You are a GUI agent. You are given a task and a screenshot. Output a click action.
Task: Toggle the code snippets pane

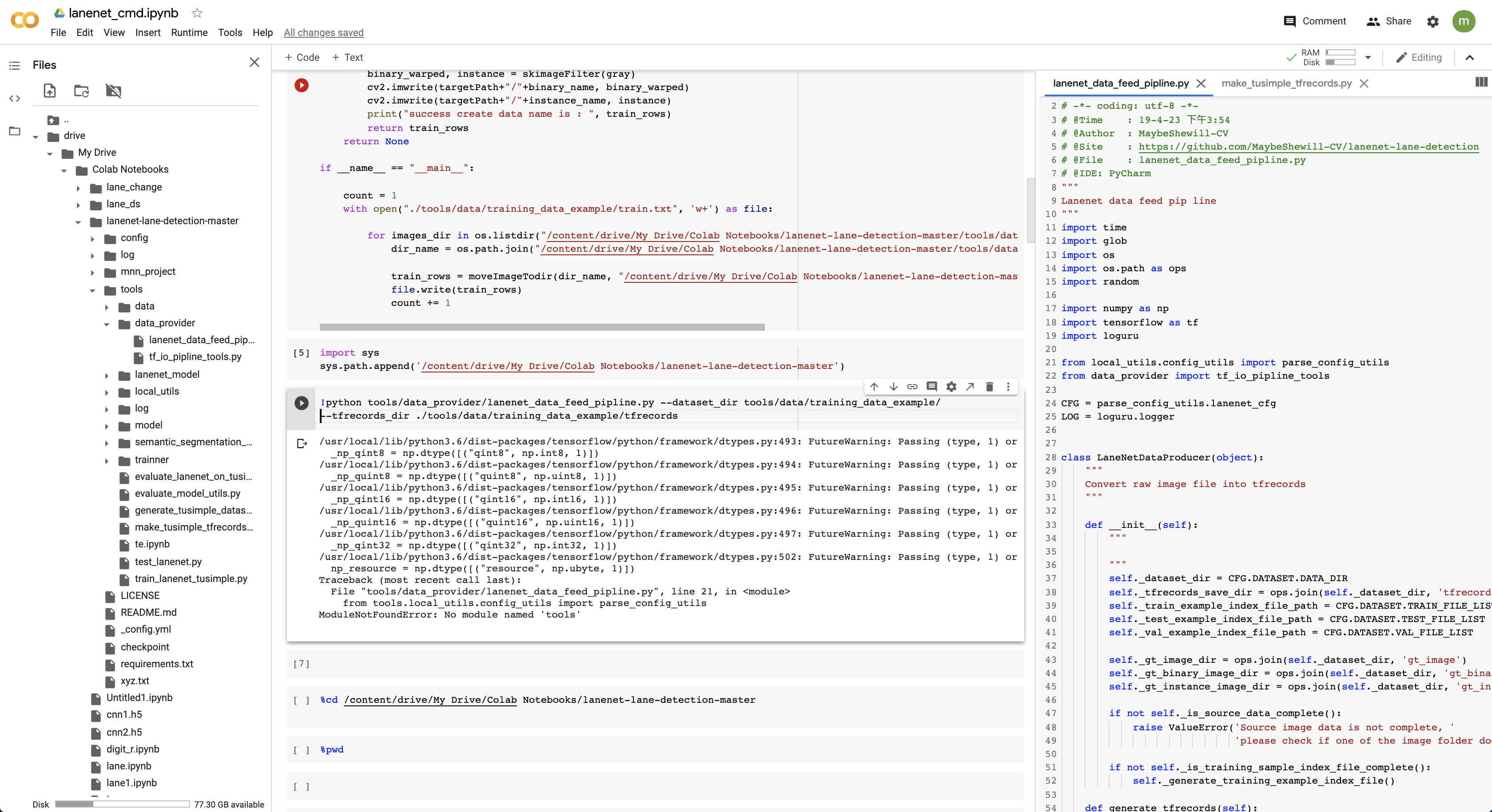point(15,99)
